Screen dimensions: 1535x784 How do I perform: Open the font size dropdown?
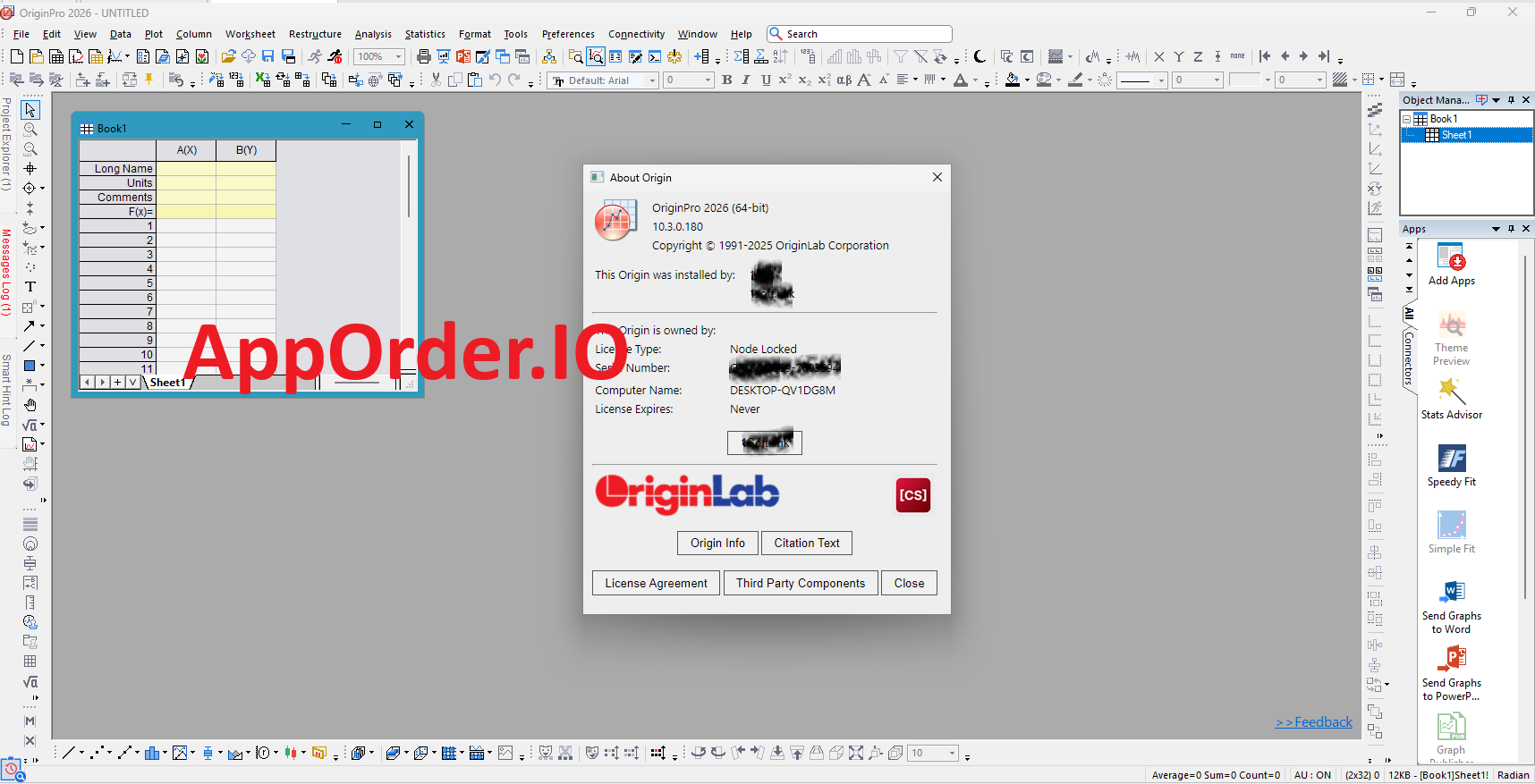pyautogui.click(x=708, y=80)
